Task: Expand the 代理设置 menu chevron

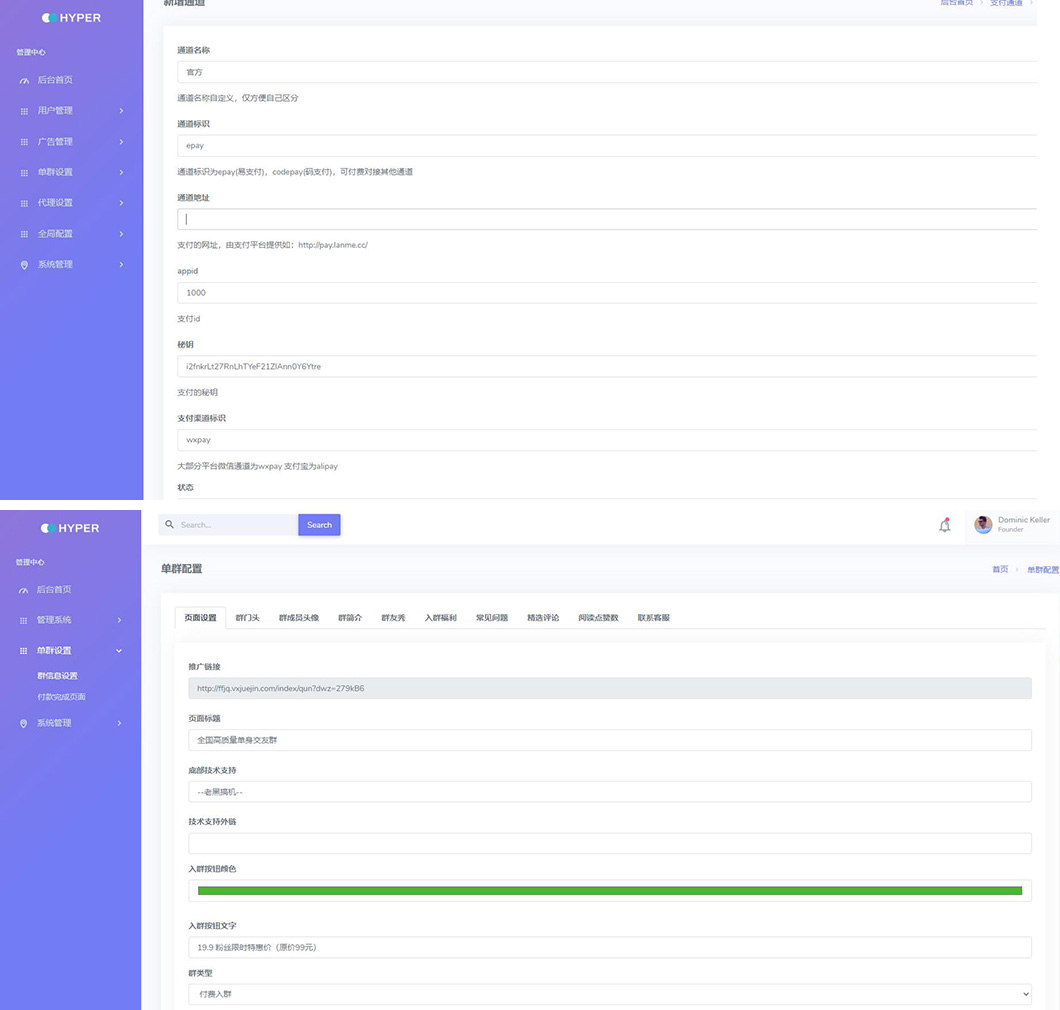Action: click(122, 203)
